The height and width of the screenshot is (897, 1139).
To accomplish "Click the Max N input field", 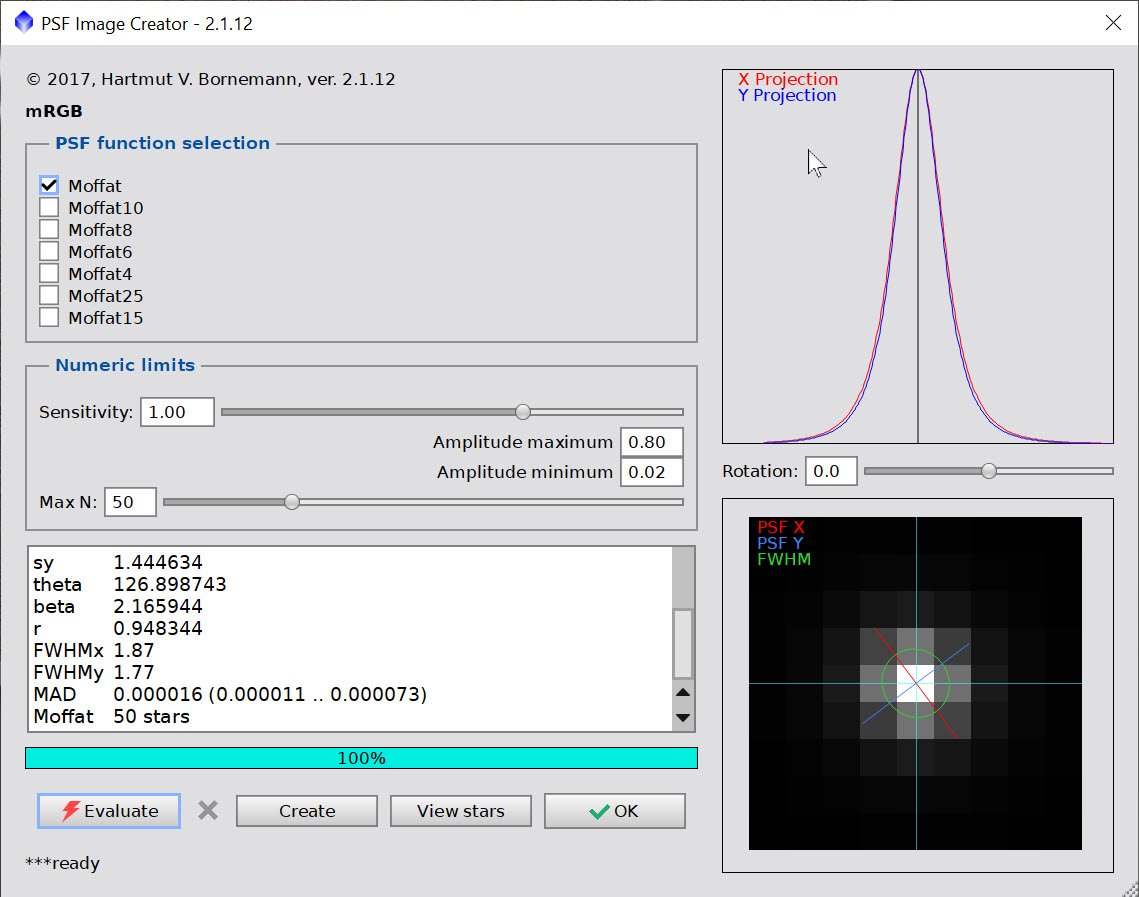I will coord(130,502).
